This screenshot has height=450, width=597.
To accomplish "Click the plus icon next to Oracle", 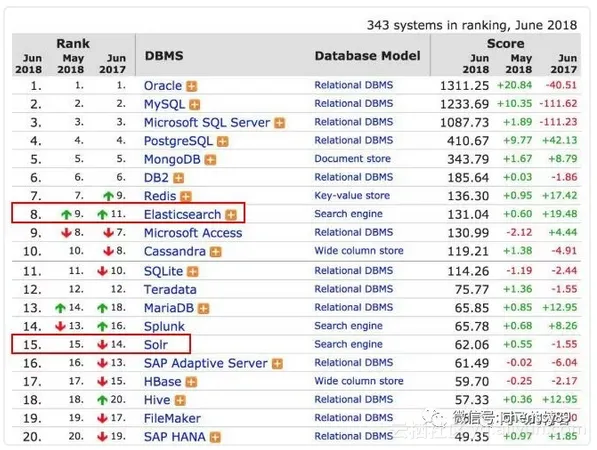I will [192, 86].
